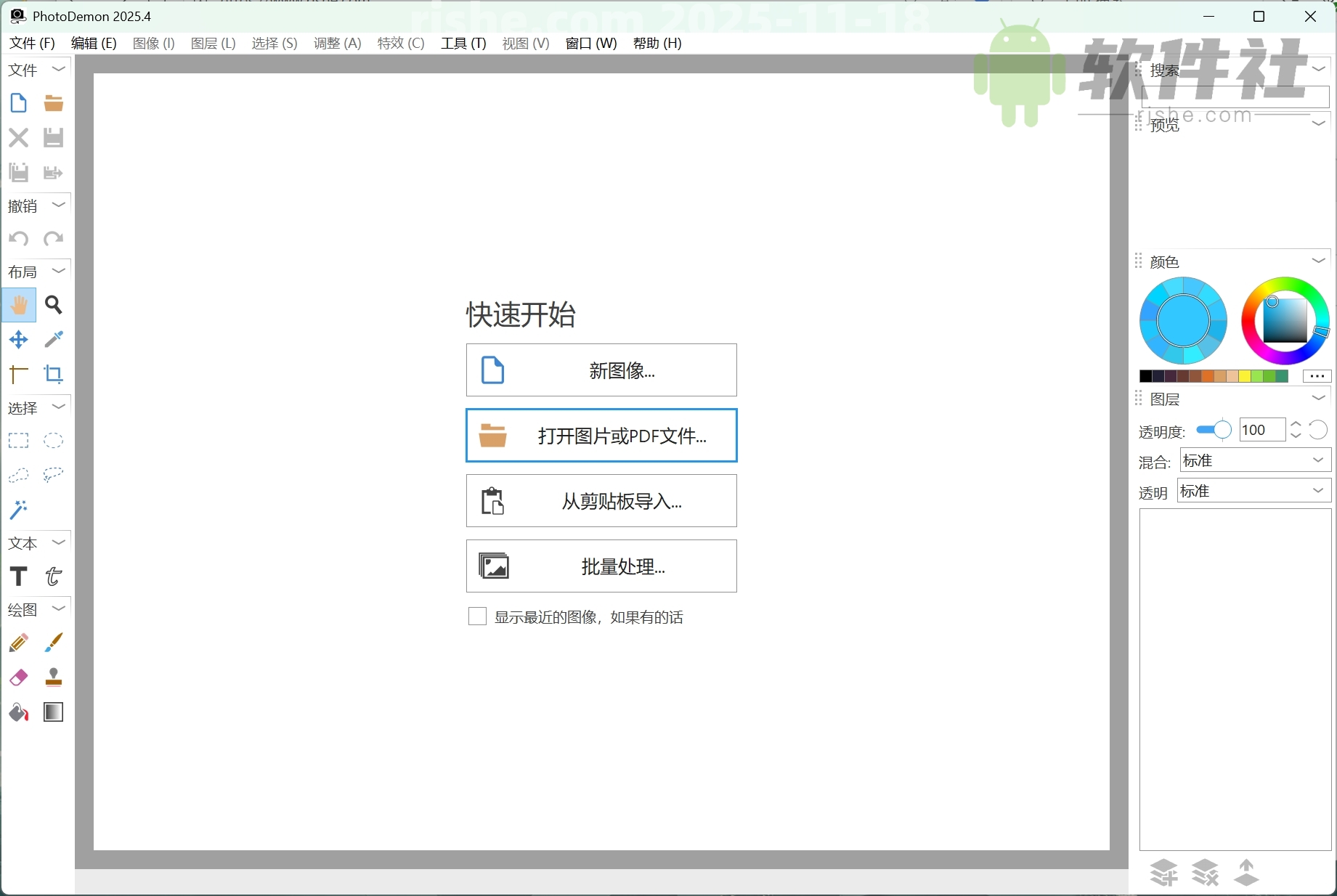Click the 批量处理 button

coord(601,567)
